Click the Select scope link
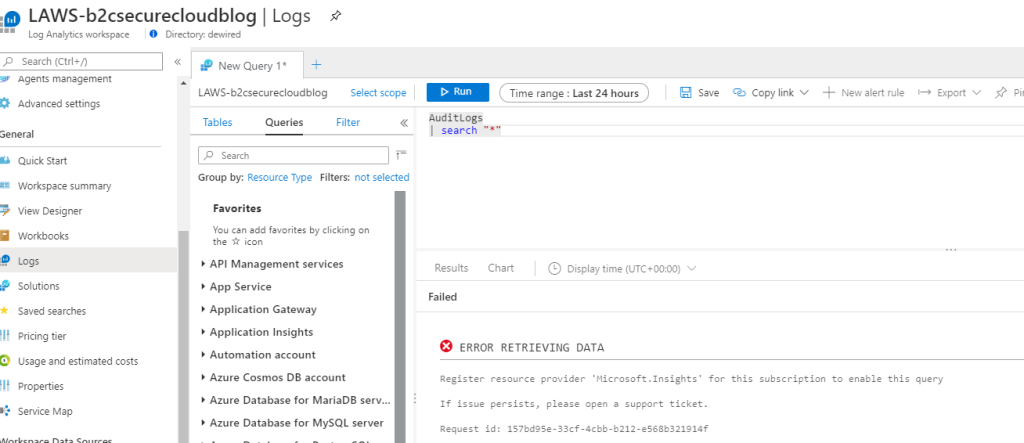The image size is (1024, 443). (378, 93)
